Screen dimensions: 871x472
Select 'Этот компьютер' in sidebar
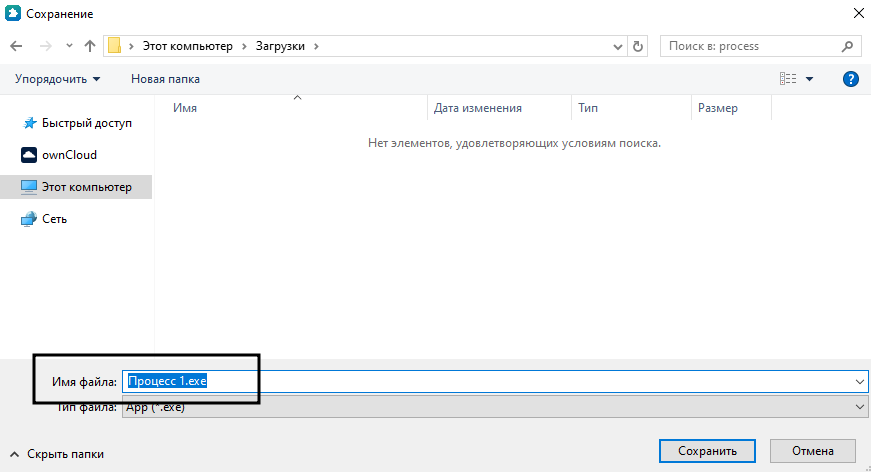click(76, 187)
